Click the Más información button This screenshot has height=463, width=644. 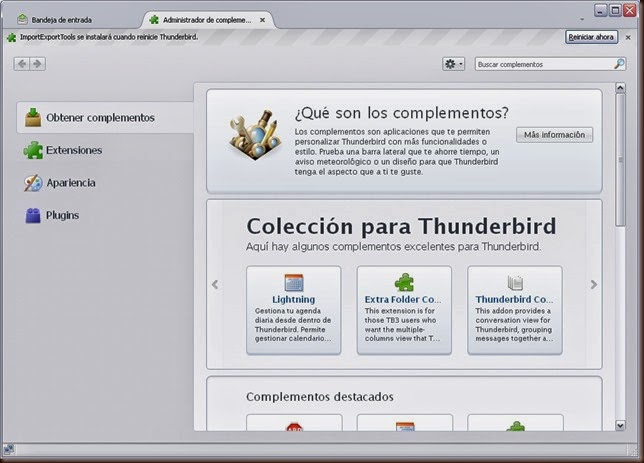(x=554, y=135)
